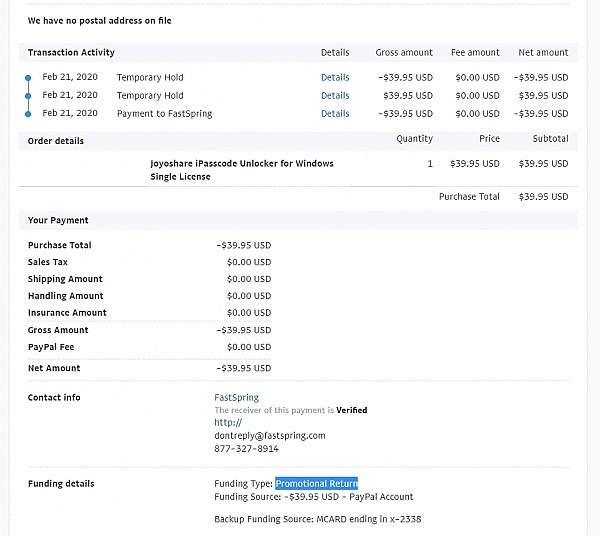Click the quantity value 1 in Order details
This screenshot has height=536, width=600.
tap(430, 164)
